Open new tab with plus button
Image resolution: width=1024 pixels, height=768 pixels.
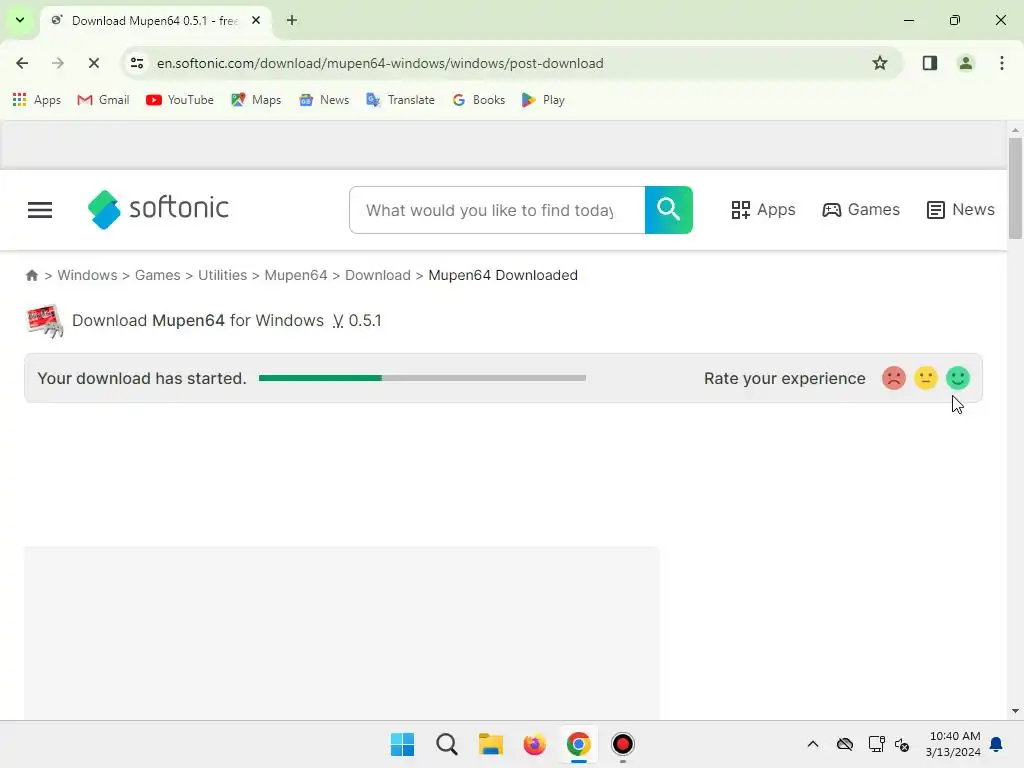click(292, 20)
